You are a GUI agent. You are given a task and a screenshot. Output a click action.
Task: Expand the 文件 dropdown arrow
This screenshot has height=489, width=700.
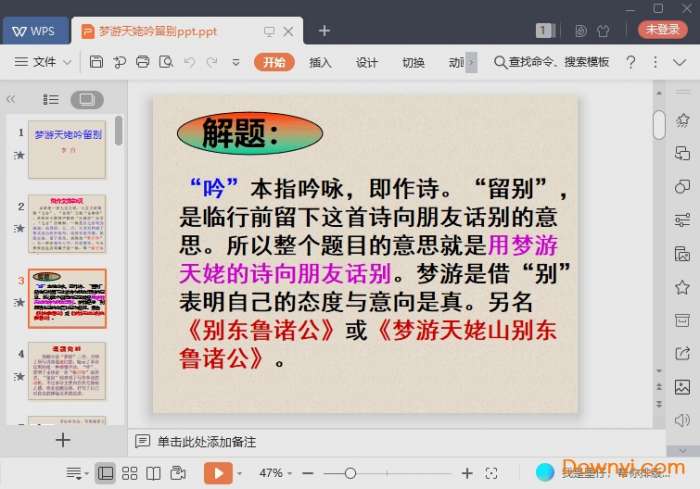click(67, 62)
